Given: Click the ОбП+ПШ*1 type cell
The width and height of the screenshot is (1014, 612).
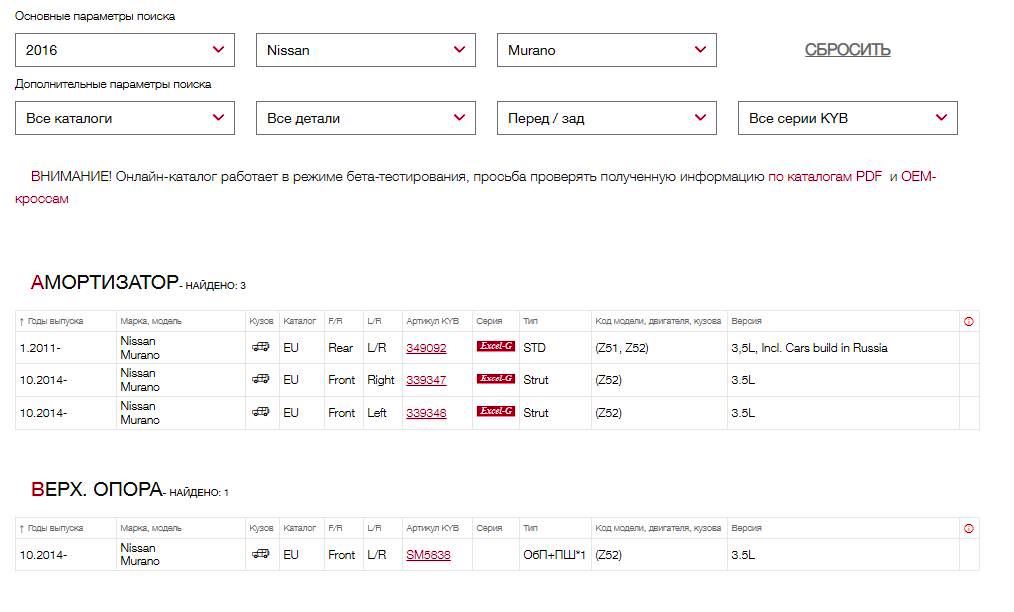Looking at the screenshot, I should tap(554, 555).
